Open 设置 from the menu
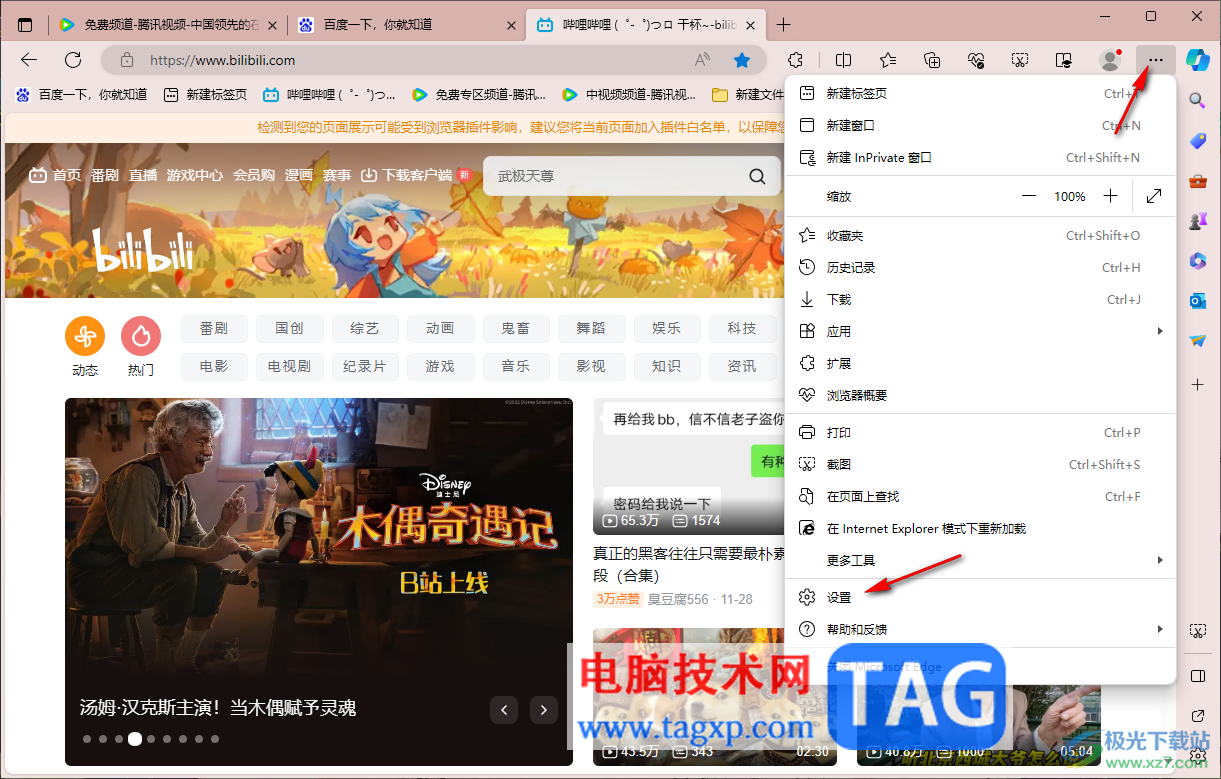Image resolution: width=1221 pixels, height=779 pixels. pyautogui.click(x=980, y=597)
